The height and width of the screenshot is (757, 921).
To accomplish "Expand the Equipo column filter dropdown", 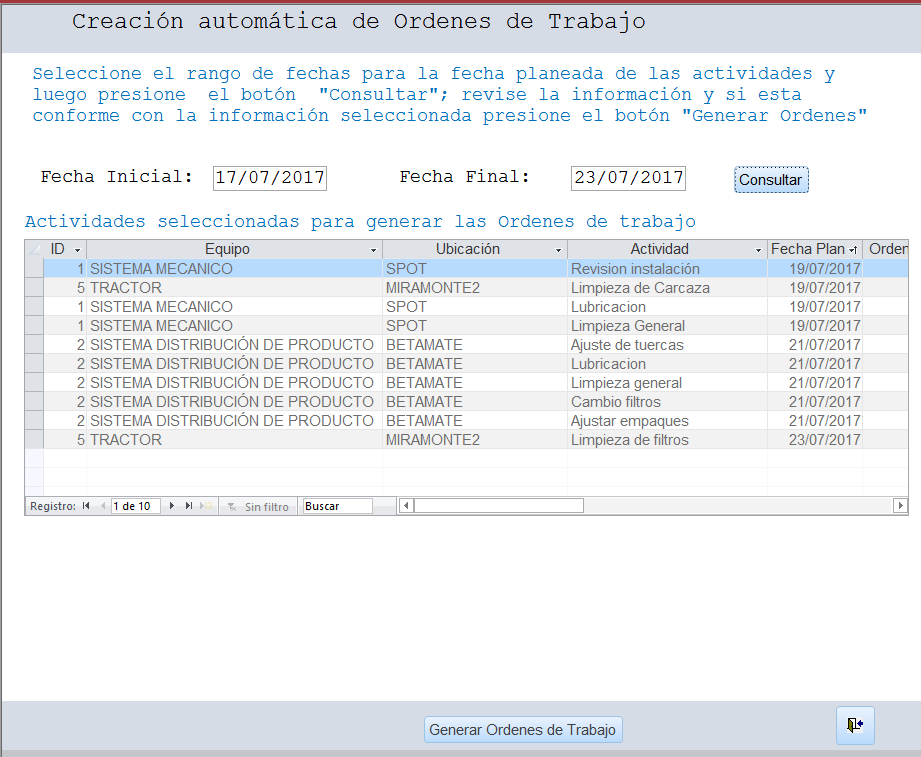I will (373, 250).
